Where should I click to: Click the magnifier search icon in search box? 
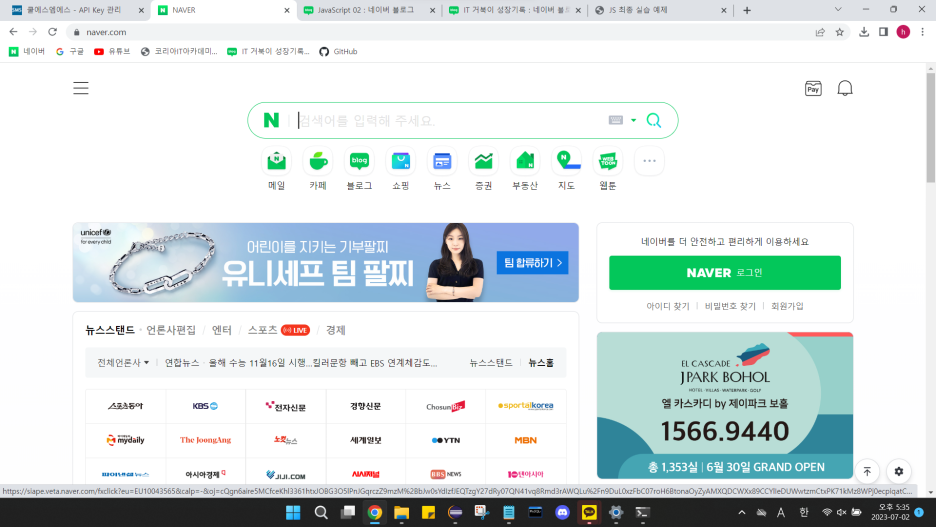tap(654, 121)
